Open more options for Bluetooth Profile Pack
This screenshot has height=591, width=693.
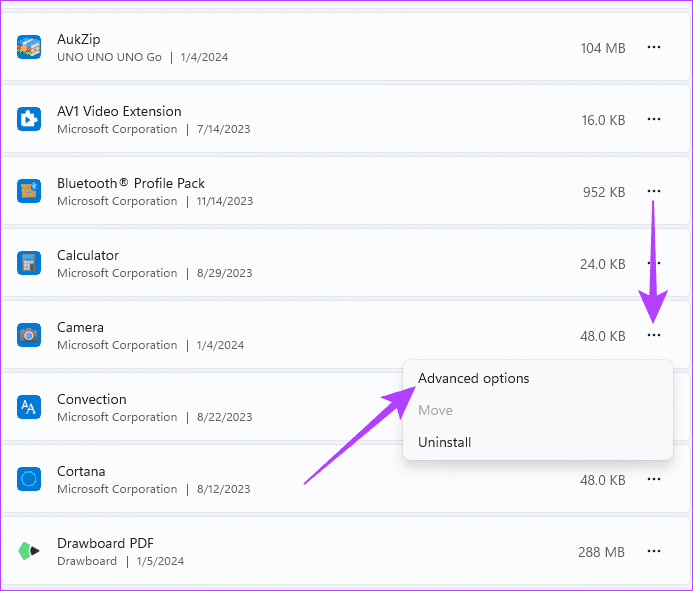(654, 191)
